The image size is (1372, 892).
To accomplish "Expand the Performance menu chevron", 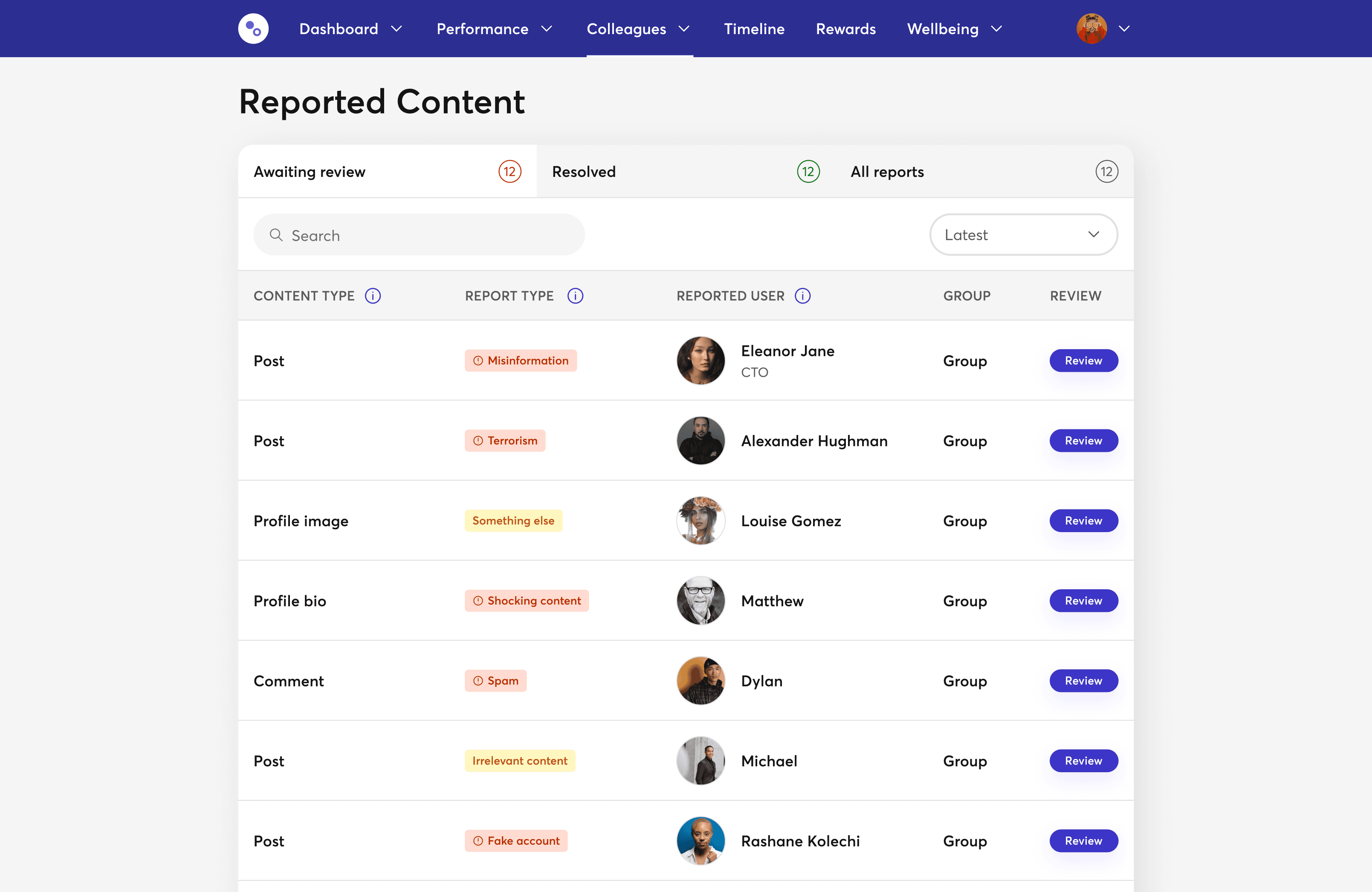I will point(547,29).
